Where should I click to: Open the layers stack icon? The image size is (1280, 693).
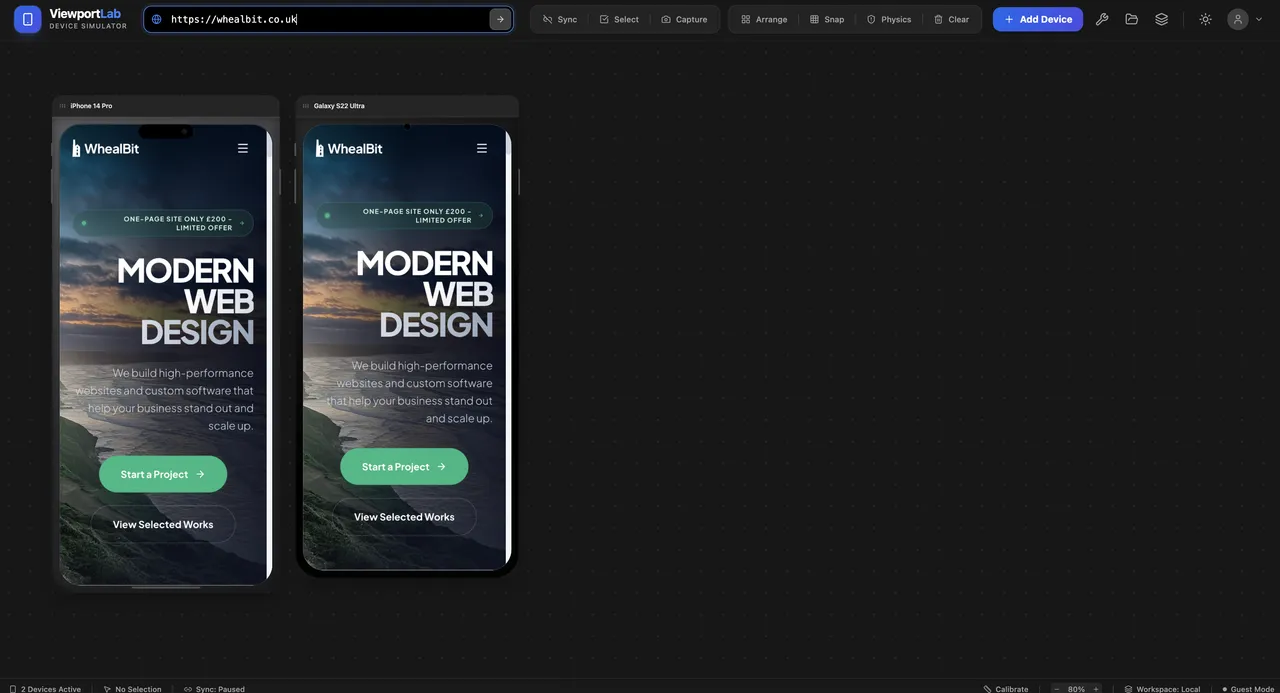click(1161, 19)
